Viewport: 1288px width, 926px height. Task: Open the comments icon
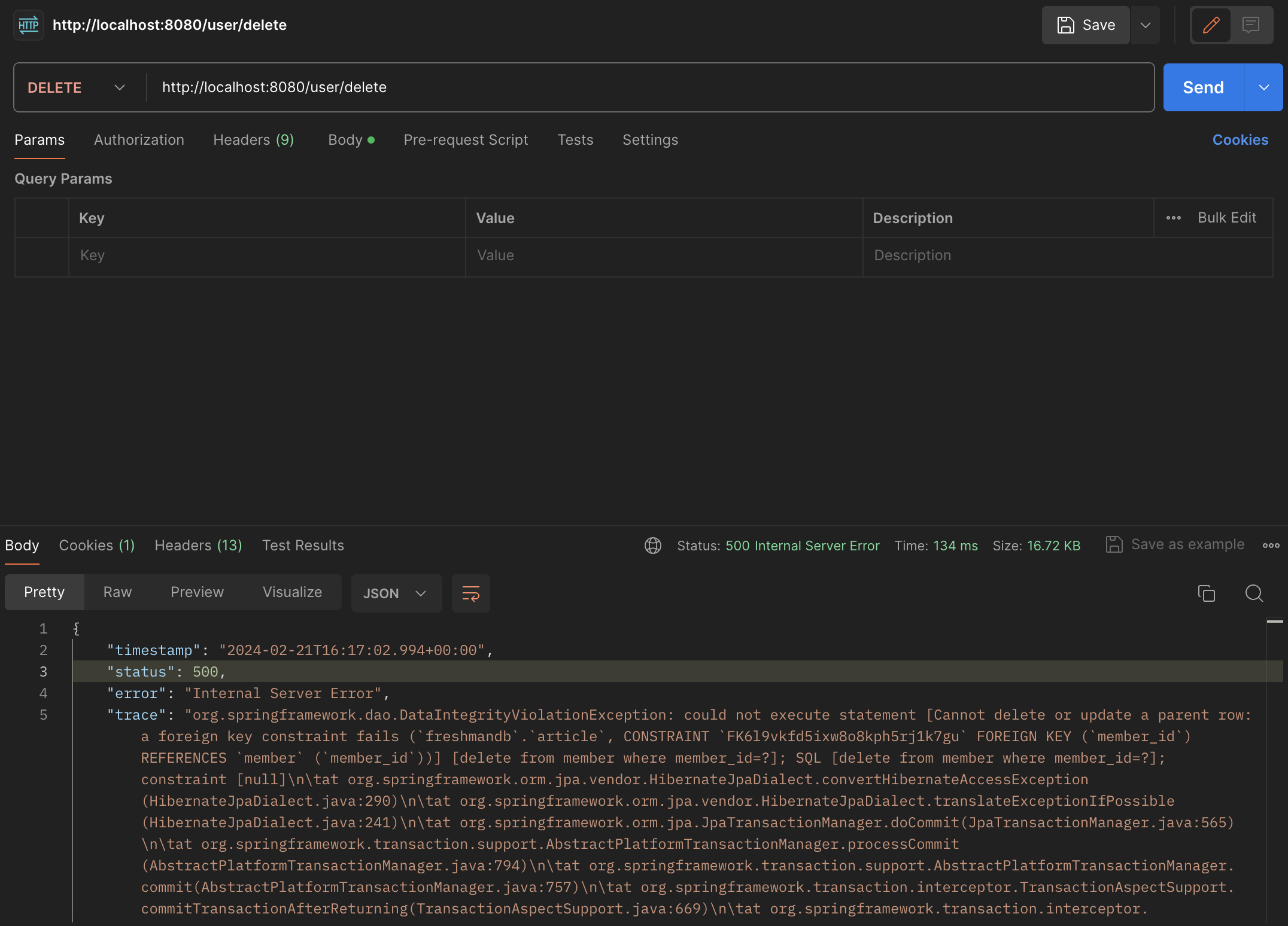[1251, 25]
